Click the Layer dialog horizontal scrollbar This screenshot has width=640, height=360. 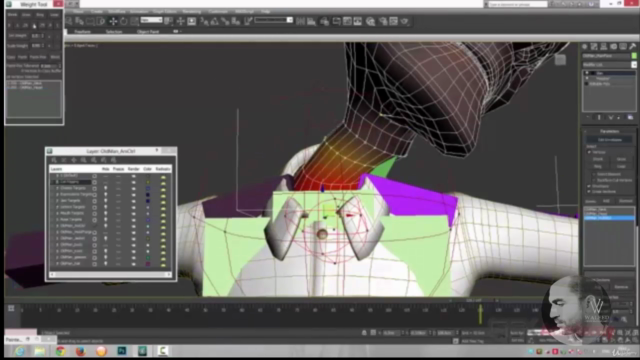tap(110, 274)
